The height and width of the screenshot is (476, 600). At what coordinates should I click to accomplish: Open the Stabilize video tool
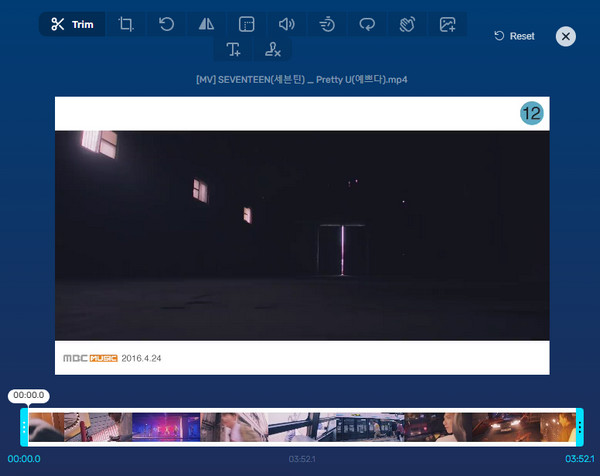click(x=407, y=24)
